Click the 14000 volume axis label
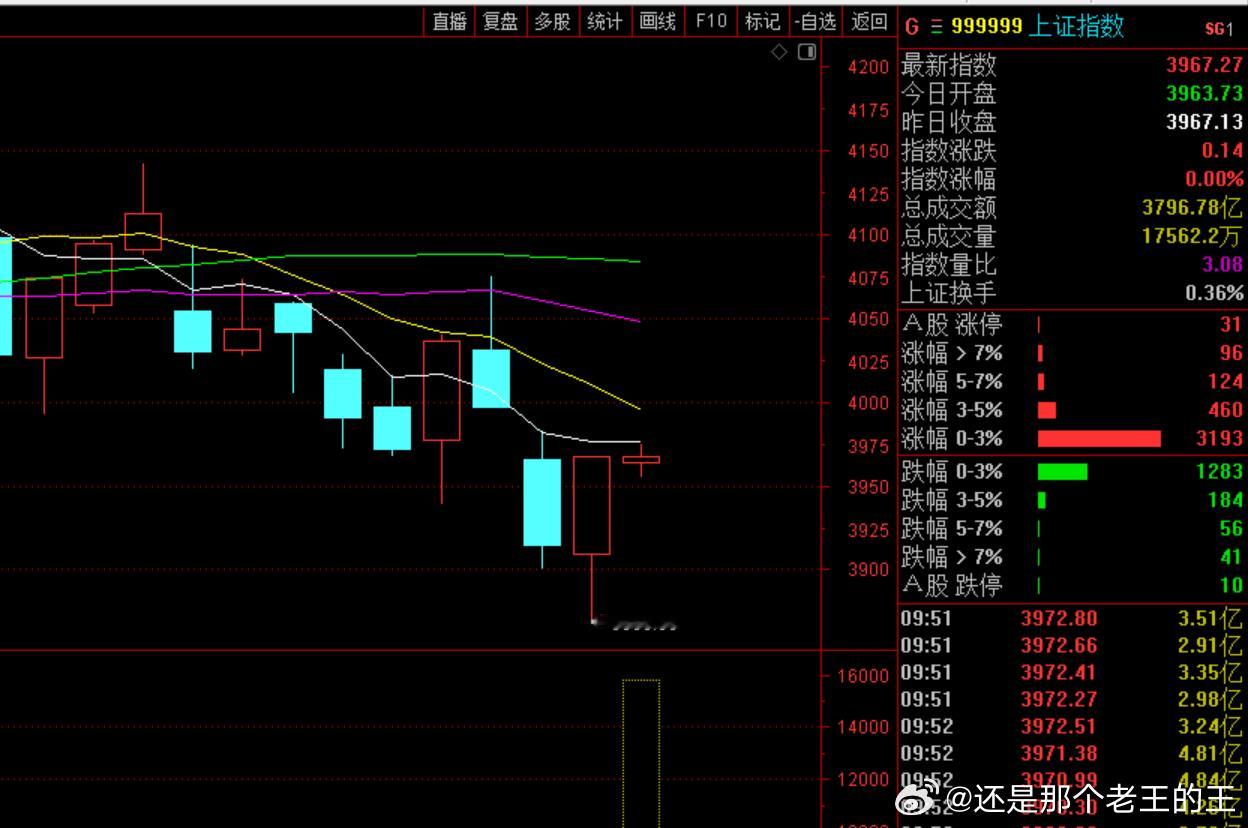This screenshot has width=1248, height=828. pyautogui.click(x=863, y=727)
